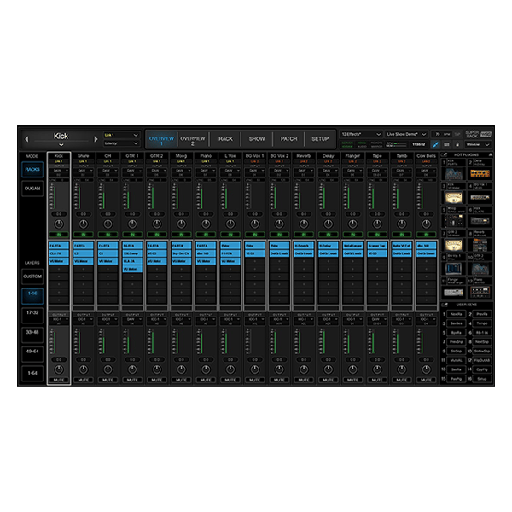Open User Keys panel edit icon
The width and height of the screenshot is (512, 512).
click(x=444, y=305)
